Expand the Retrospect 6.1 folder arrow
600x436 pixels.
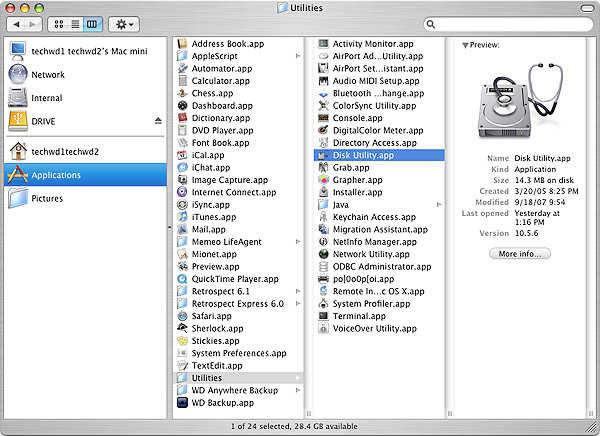297,291
